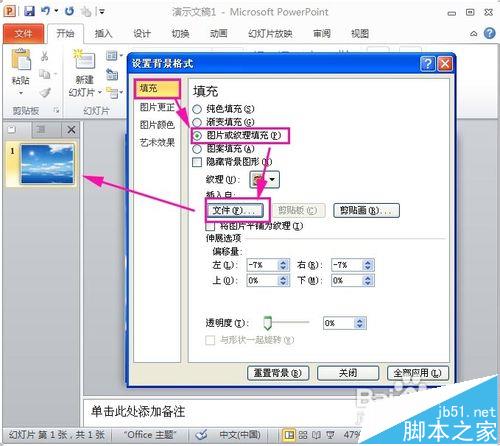
Task: Toggle Tile picture as texture checkbox
Action: [x=210, y=226]
